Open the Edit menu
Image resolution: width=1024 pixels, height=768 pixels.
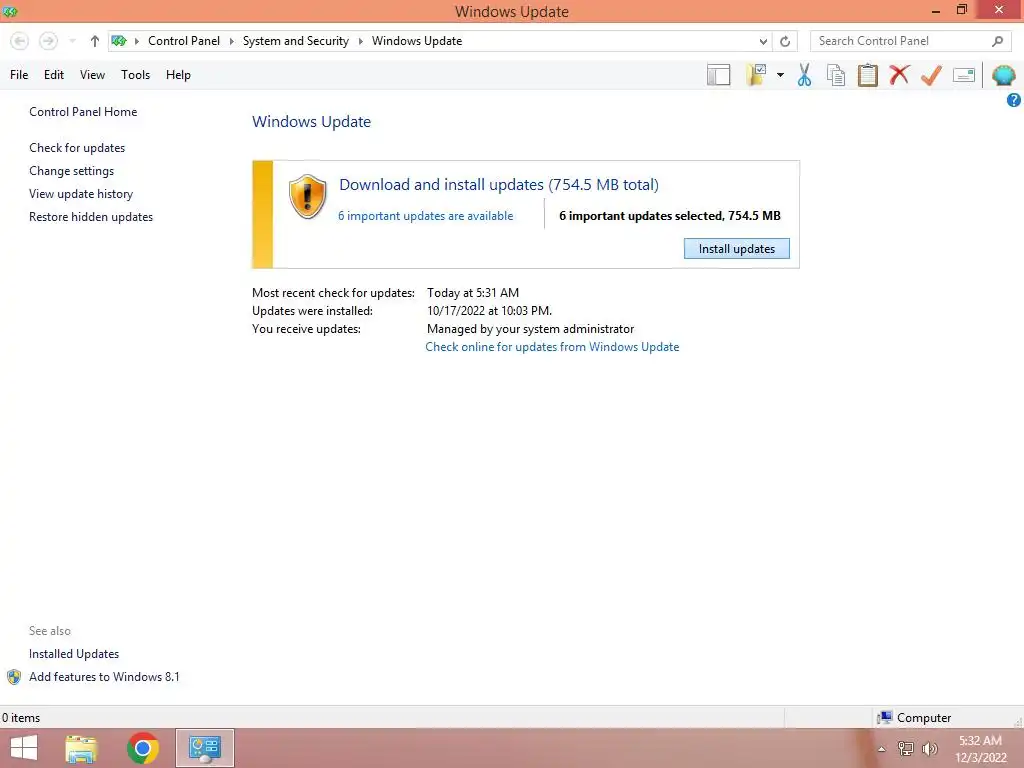coord(54,75)
